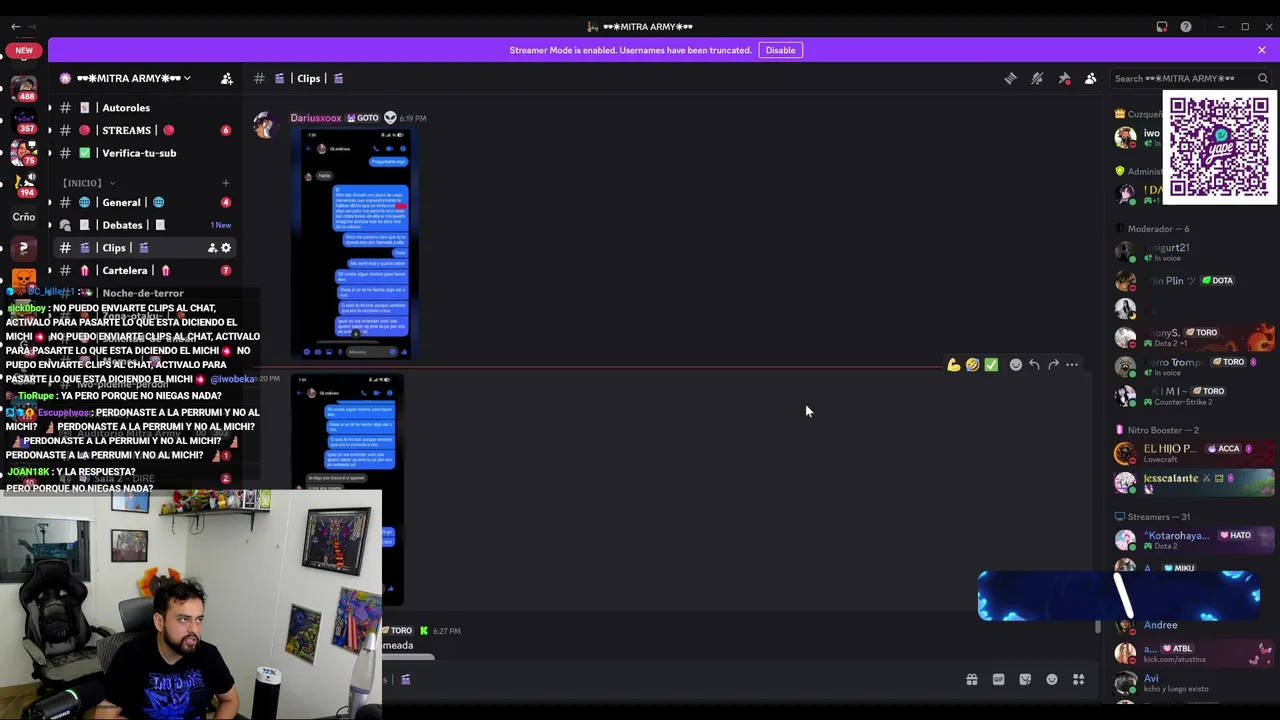The image size is (1280, 720).
Task: Open member EL HIJO P... with ACCA tag
Action: 1195,453
